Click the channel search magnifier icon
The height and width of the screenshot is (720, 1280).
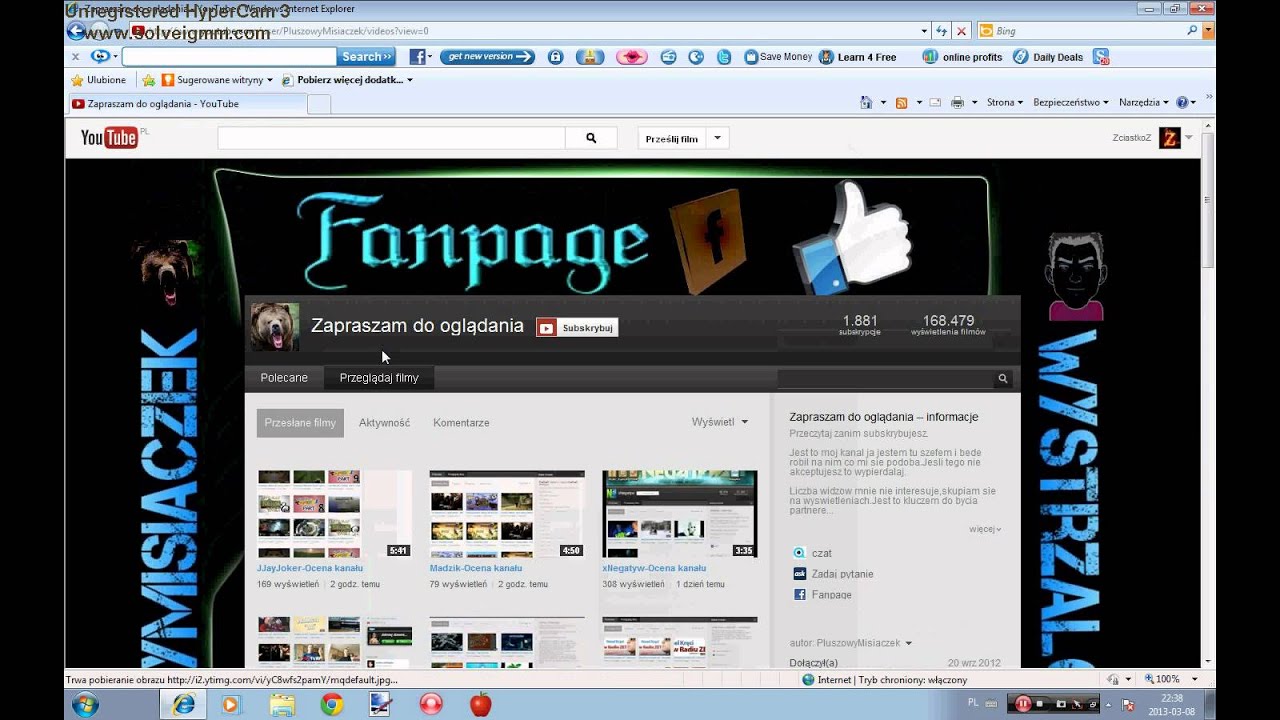coord(1003,379)
